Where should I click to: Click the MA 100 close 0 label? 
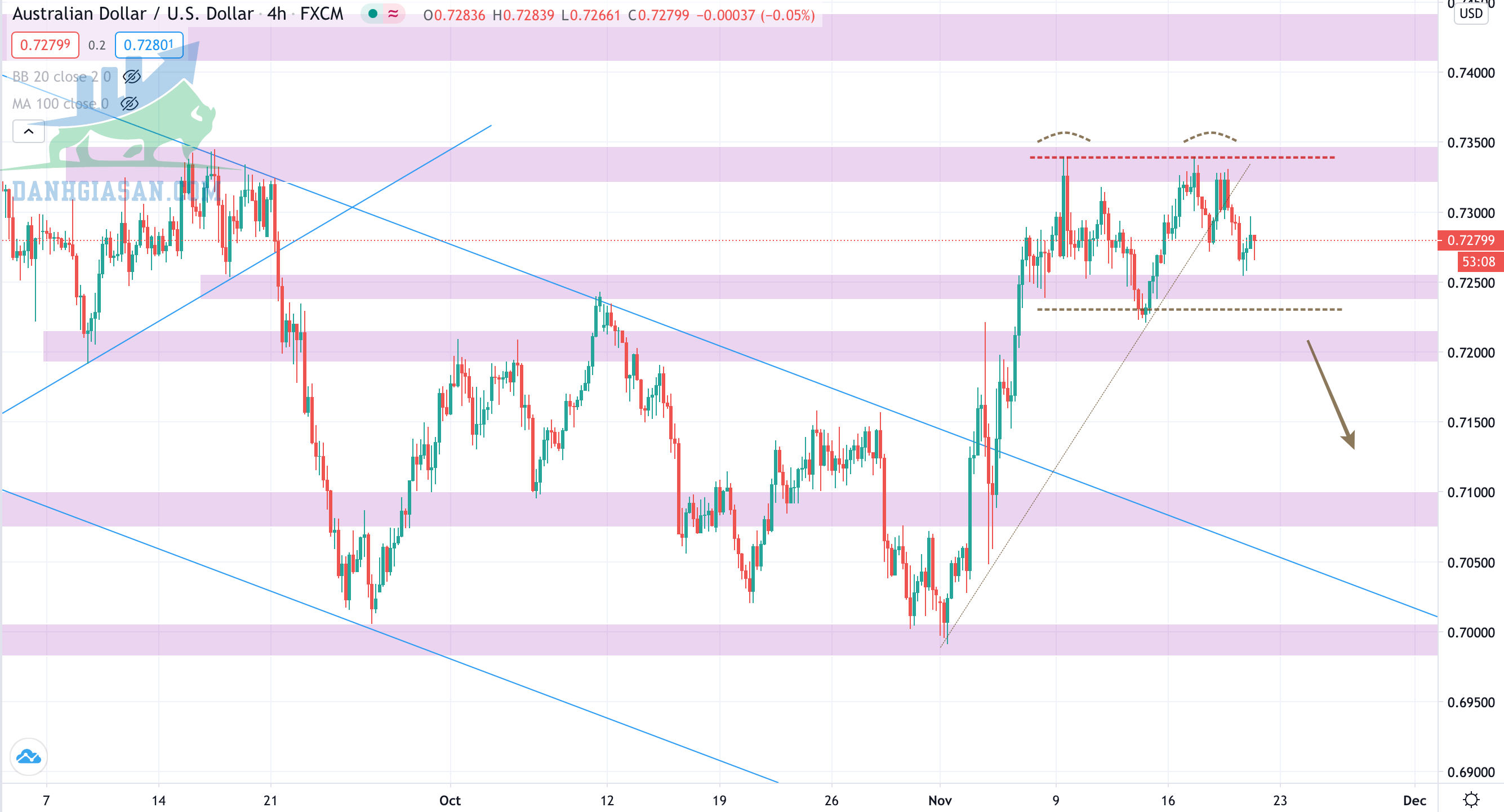tap(60, 104)
